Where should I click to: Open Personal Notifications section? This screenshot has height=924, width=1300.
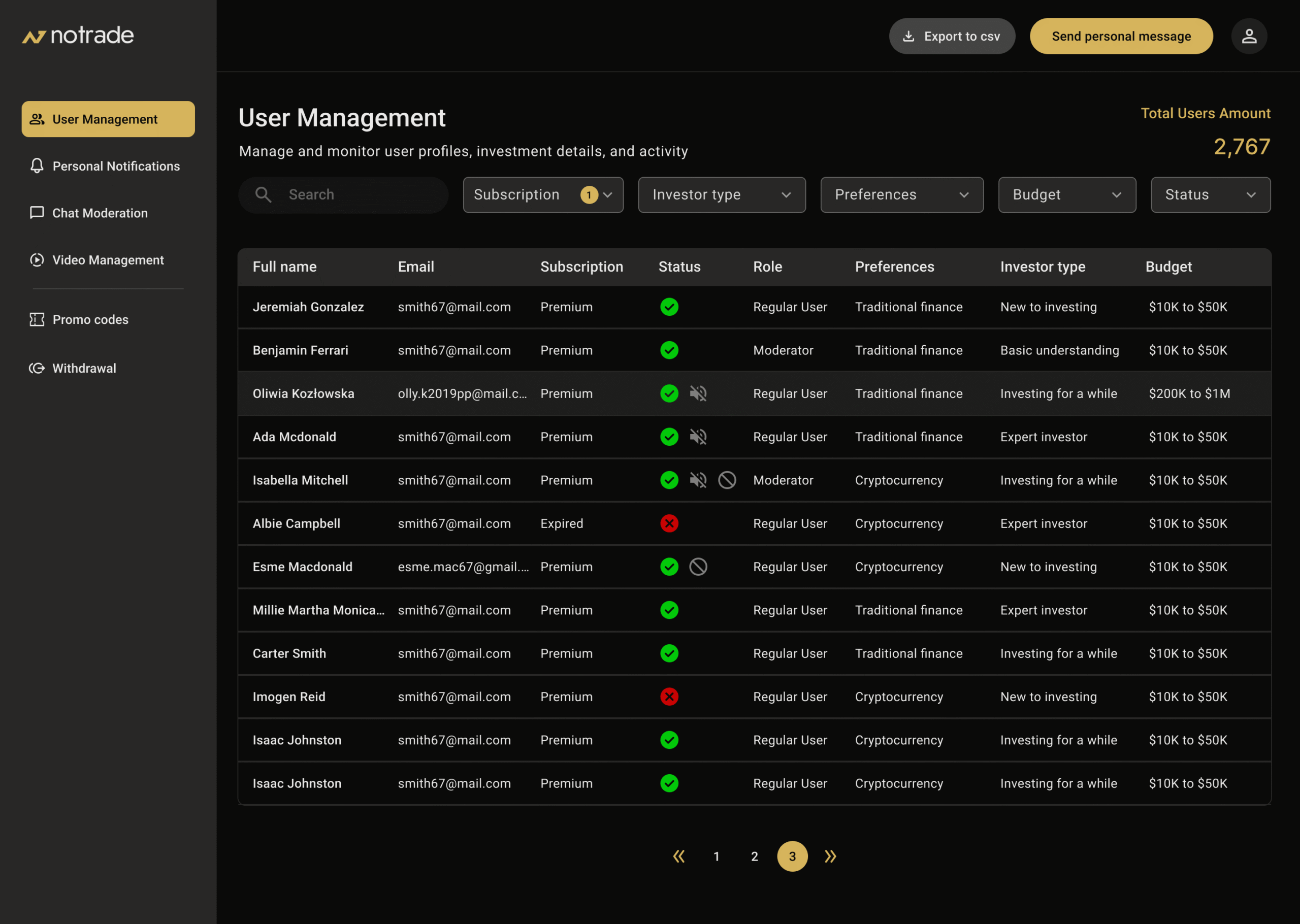coord(116,166)
